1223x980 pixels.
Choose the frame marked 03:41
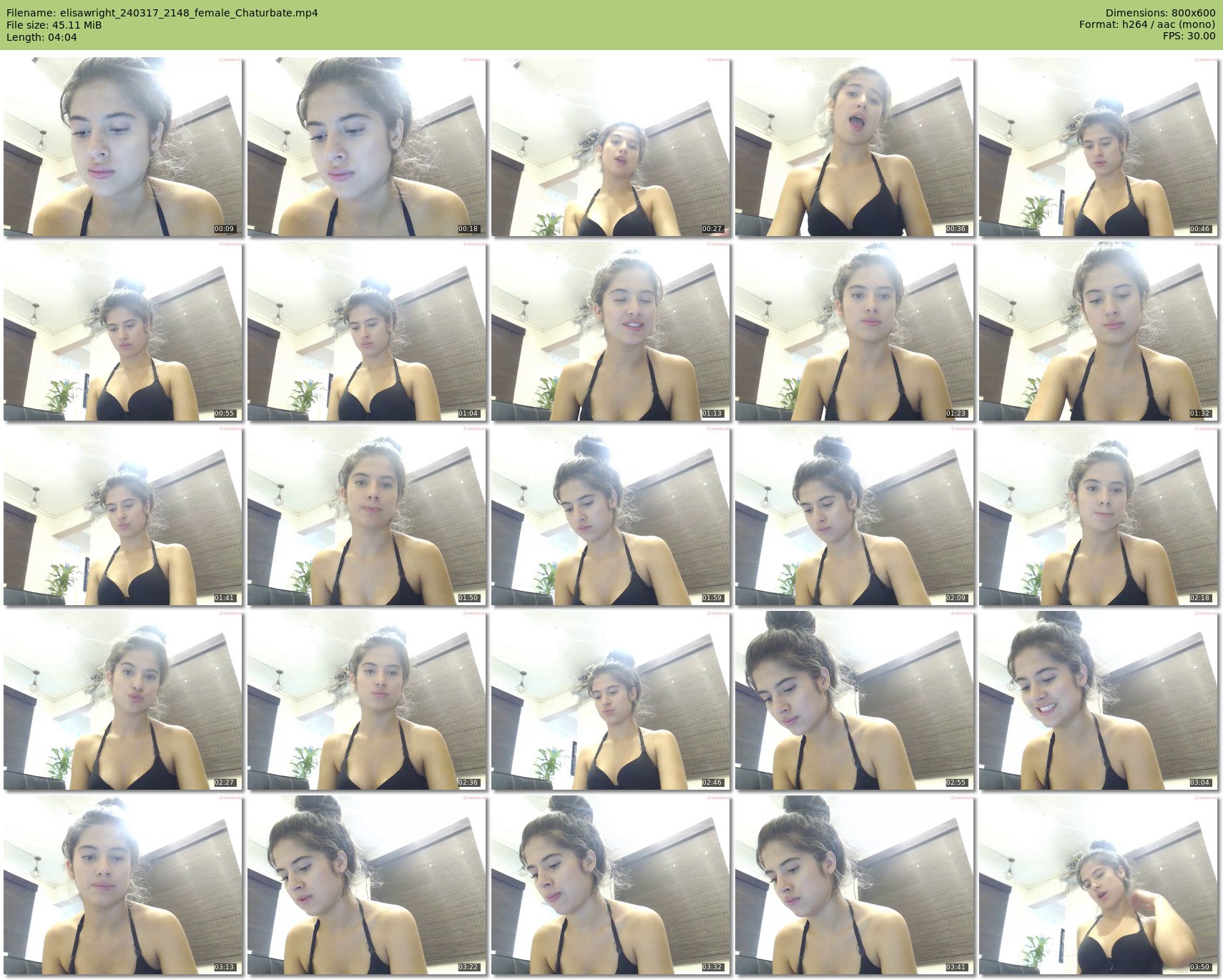[x=855, y=885]
